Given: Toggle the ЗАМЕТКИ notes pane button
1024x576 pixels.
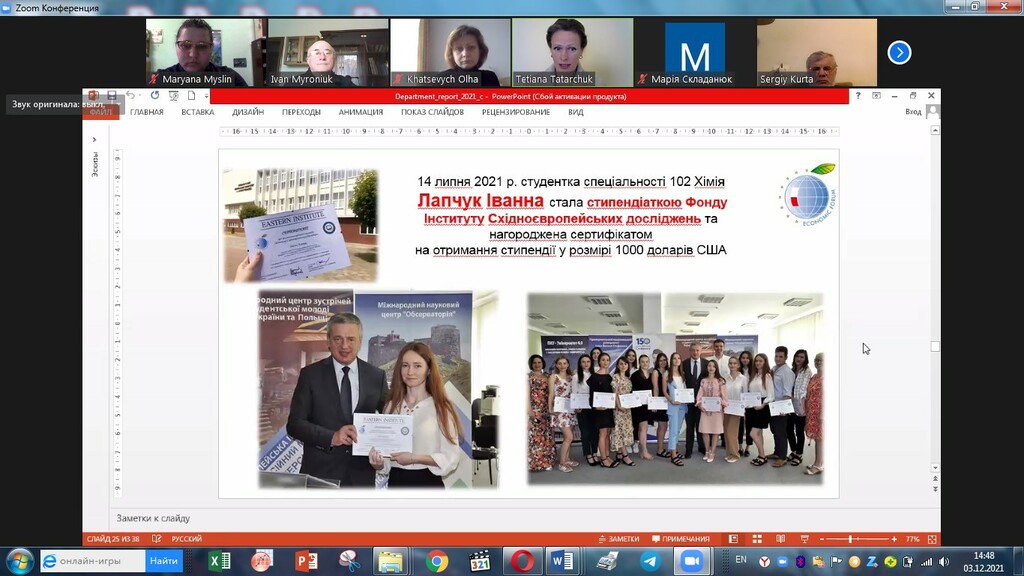Looking at the screenshot, I should click(x=618, y=539).
